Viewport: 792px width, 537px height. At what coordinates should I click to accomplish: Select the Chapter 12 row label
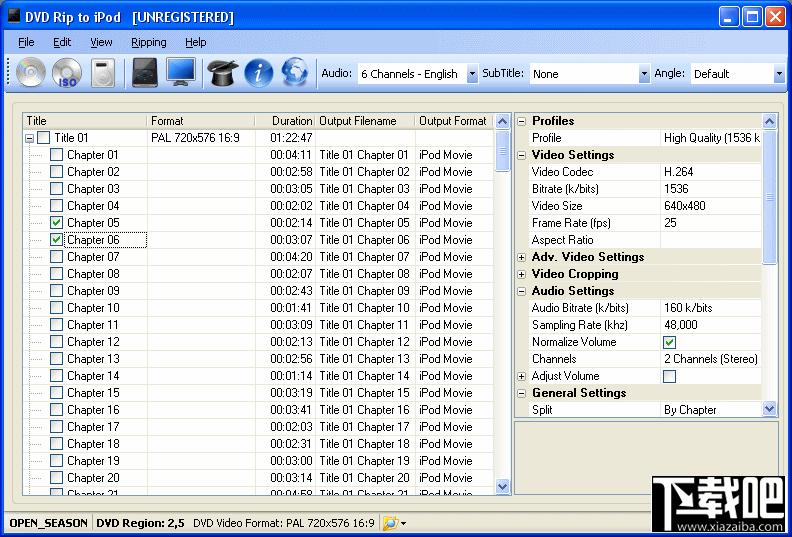tap(93, 342)
